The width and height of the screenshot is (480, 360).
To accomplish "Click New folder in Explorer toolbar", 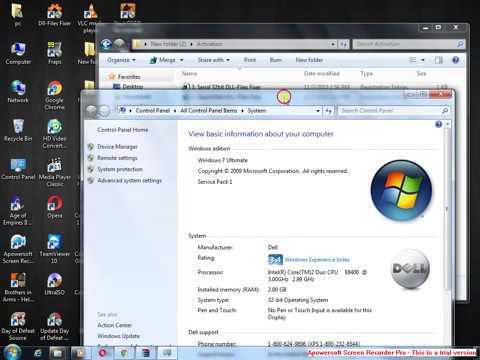I will (x=309, y=60).
